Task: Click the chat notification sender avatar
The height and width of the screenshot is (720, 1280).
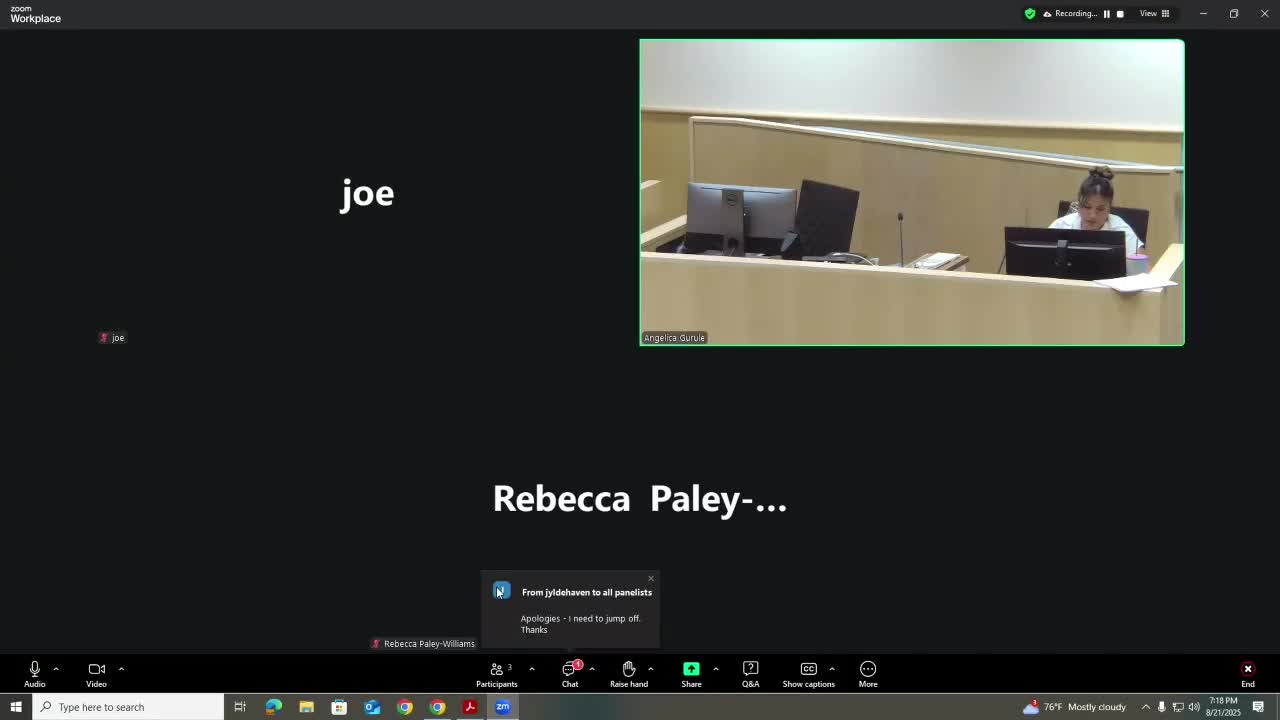Action: coord(502,591)
